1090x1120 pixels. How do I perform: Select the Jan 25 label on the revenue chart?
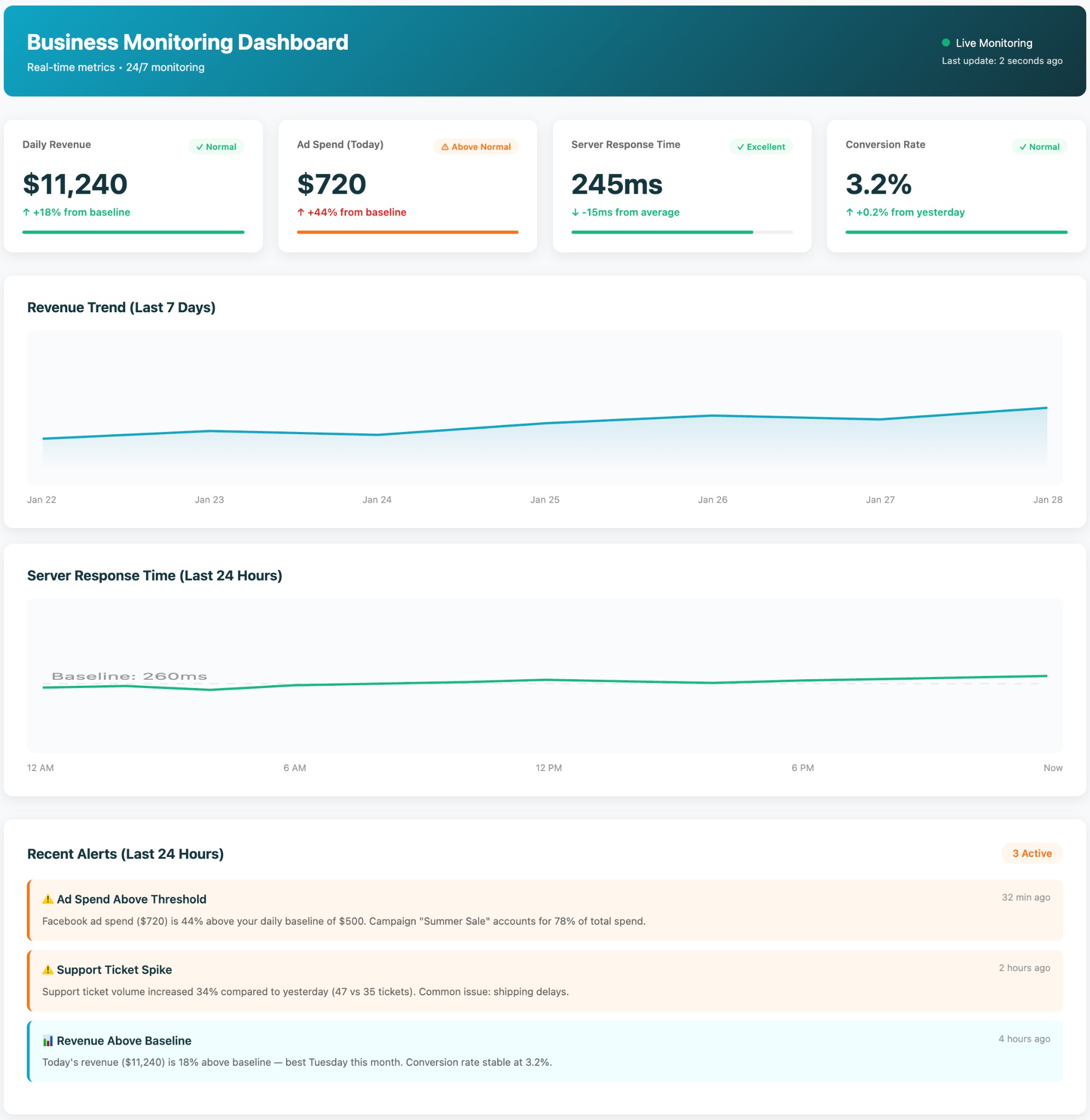(544, 499)
